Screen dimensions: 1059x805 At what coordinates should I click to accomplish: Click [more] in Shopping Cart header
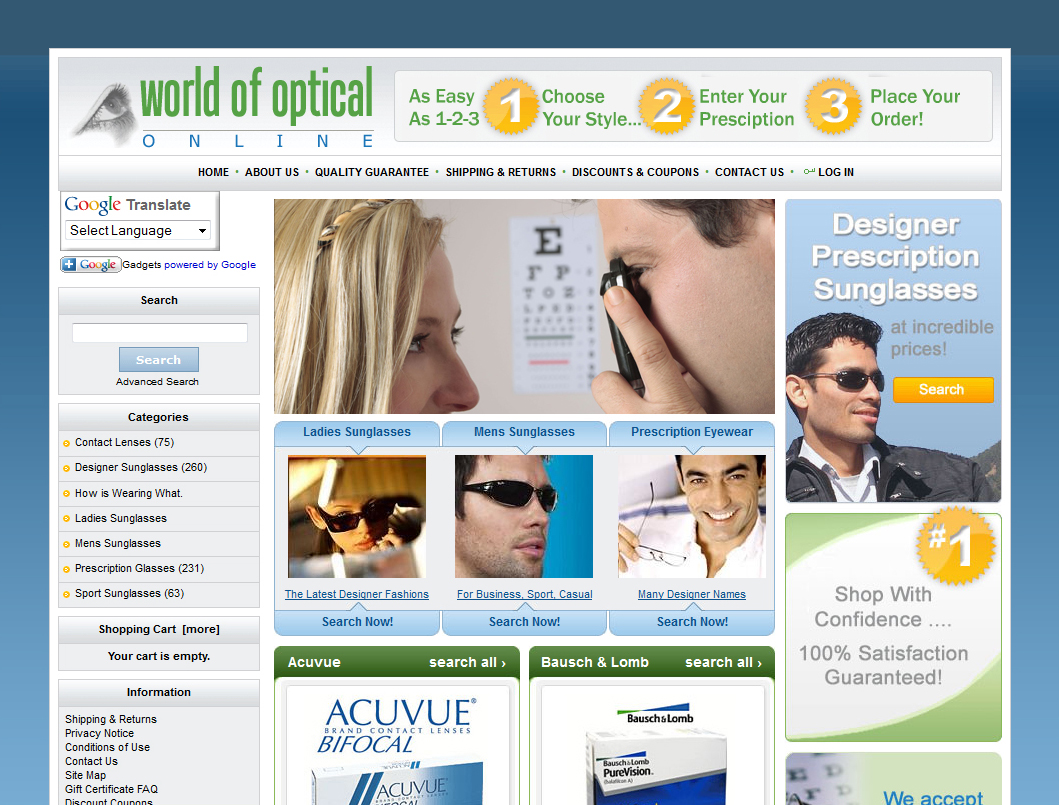pos(201,629)
